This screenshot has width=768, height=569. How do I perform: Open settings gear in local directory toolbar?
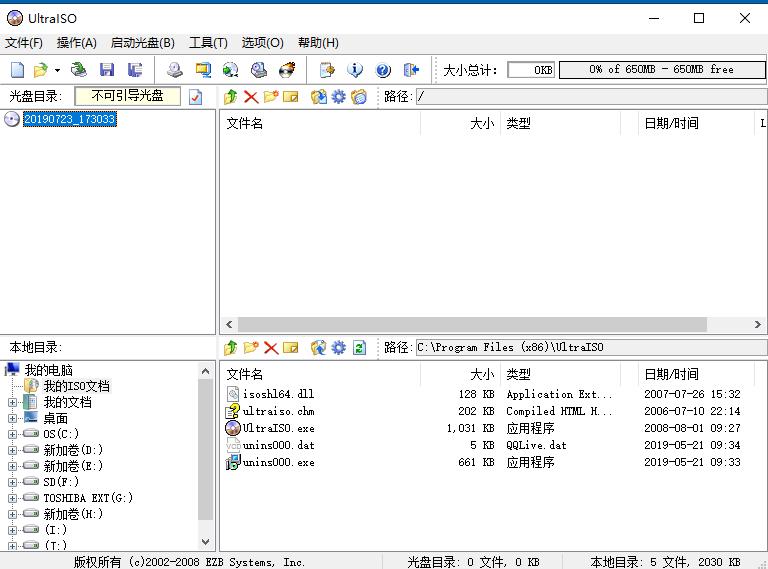[x=338, y=348]
